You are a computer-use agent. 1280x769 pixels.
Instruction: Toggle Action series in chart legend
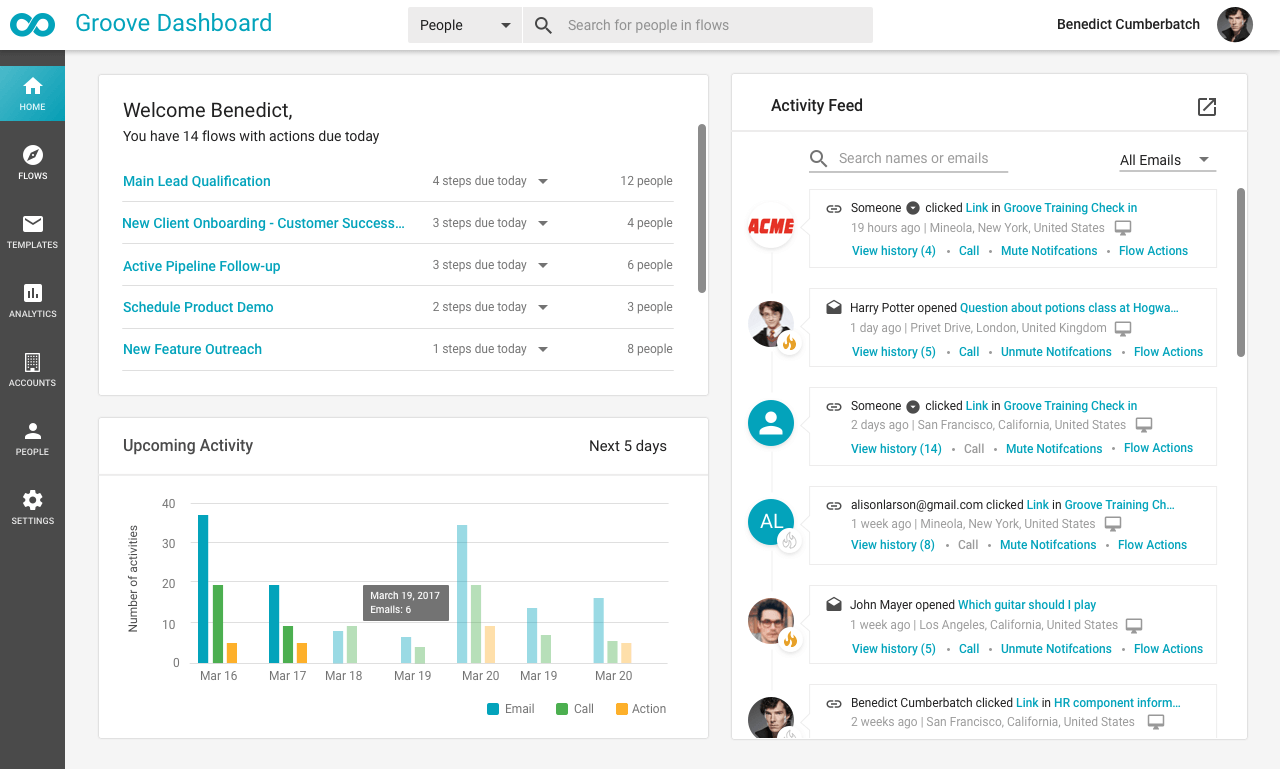pos(640,709)
